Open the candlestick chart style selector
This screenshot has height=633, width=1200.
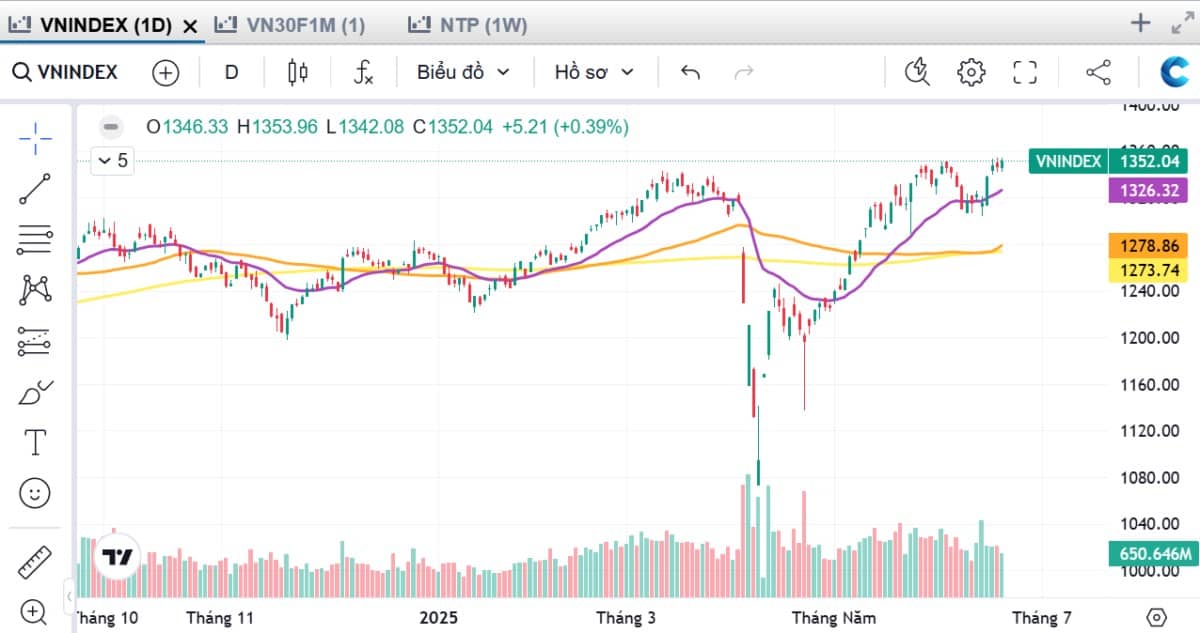click(297, 72)
